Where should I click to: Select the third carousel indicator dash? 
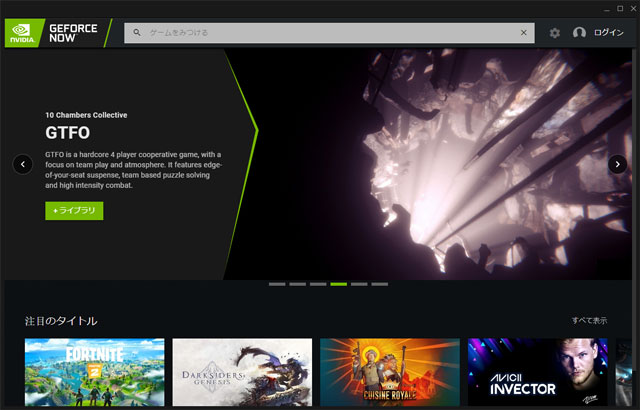318,284
